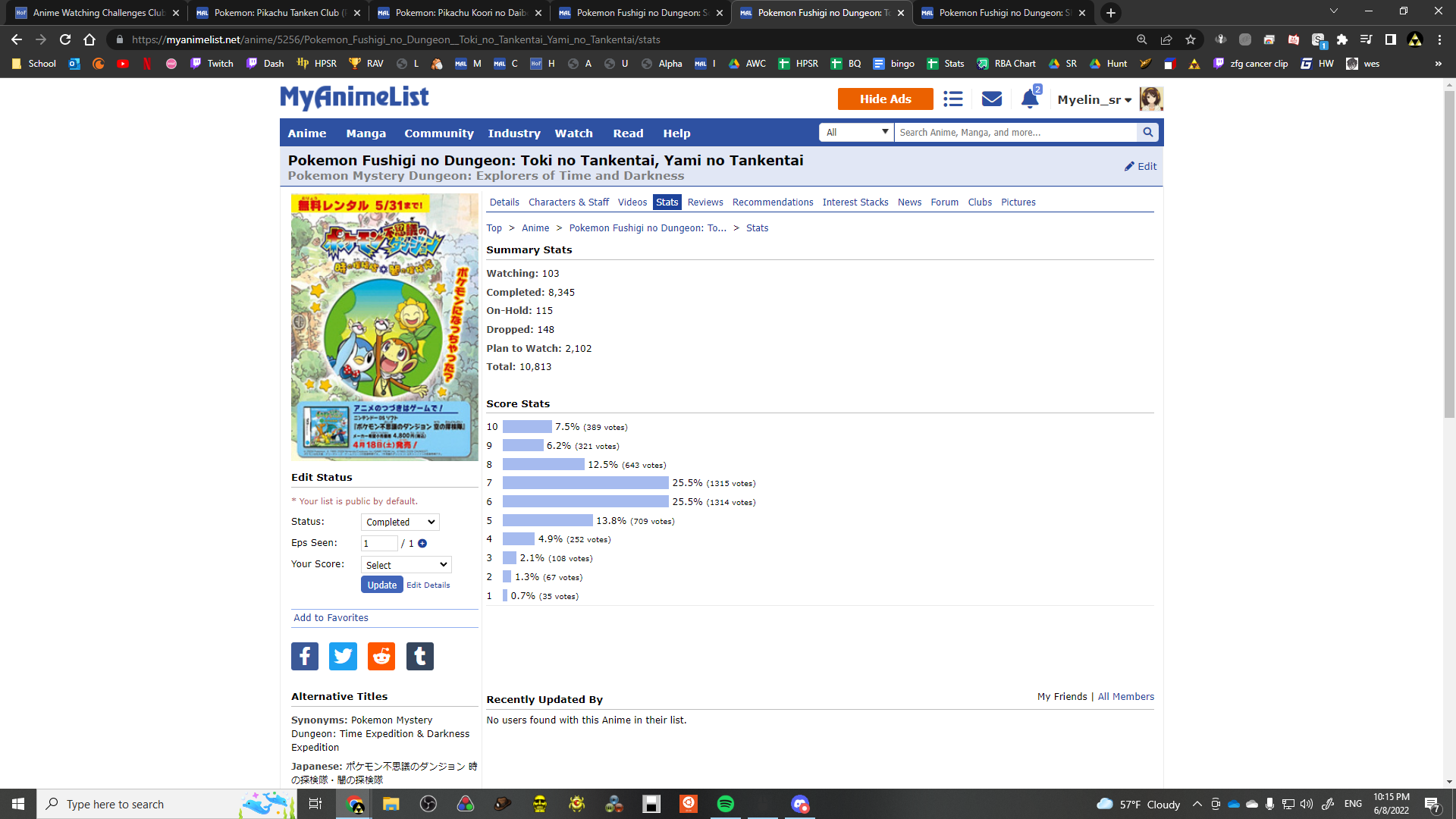1456x819 pixels.
Task: Click the pencil Edit link
Action: (1141, 167)
